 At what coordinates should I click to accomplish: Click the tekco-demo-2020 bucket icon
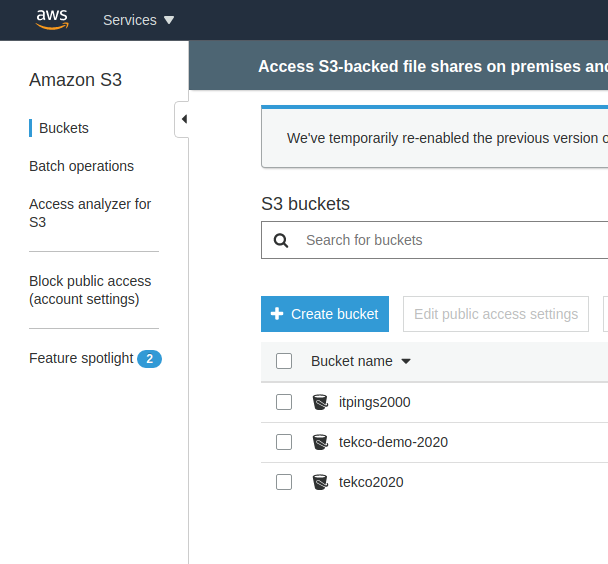click(x=320, y=442)
